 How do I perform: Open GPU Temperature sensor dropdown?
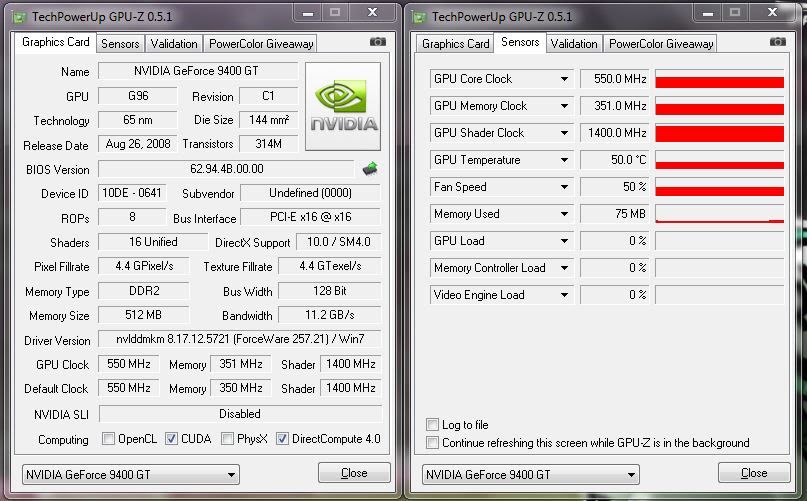tap(564, 160)
